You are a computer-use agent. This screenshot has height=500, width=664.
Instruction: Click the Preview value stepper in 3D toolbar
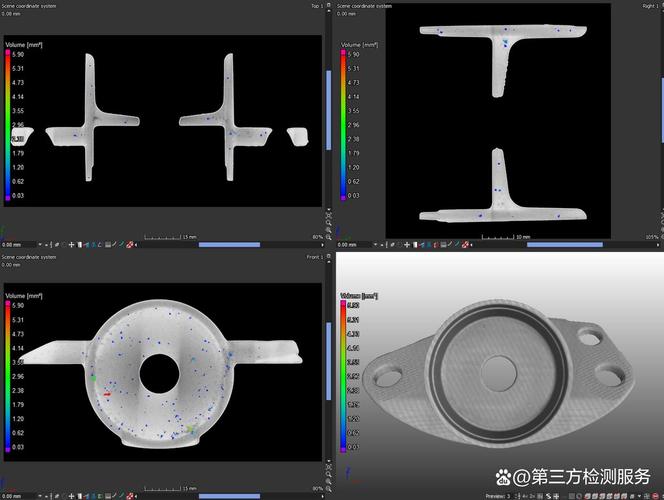(518, 496)
